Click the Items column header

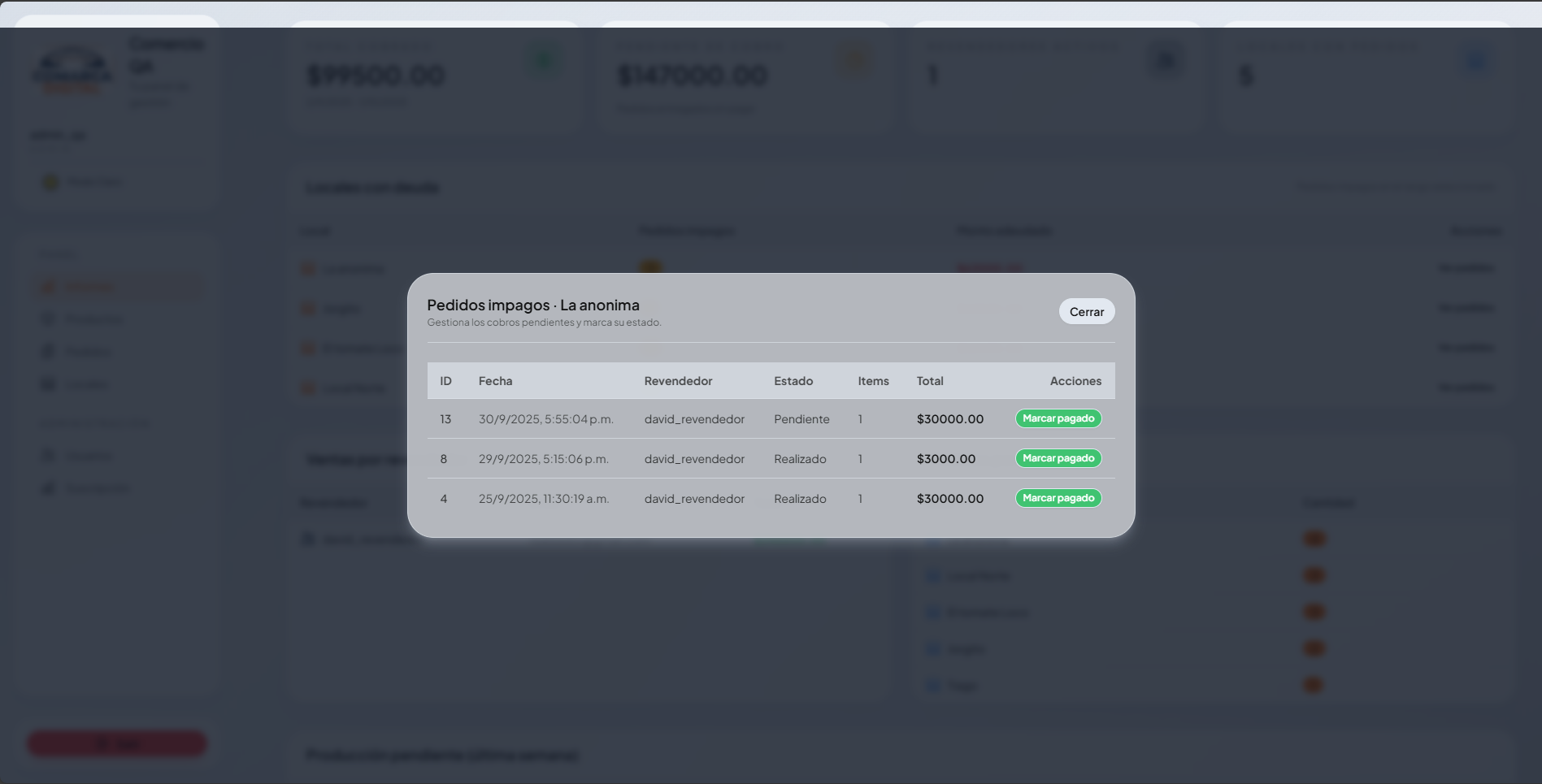873,381
